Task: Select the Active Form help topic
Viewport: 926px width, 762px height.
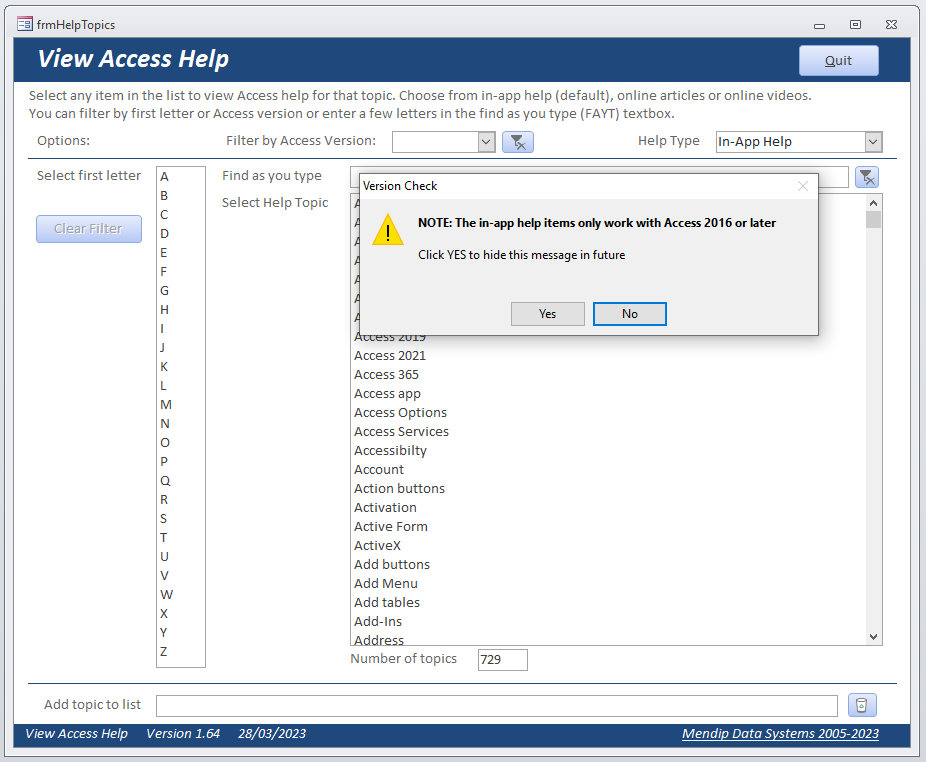Action: click(391, 526)
